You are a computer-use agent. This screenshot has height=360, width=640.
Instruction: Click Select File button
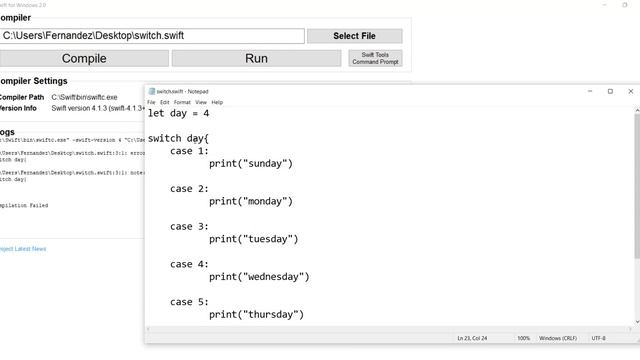[354, 36]
